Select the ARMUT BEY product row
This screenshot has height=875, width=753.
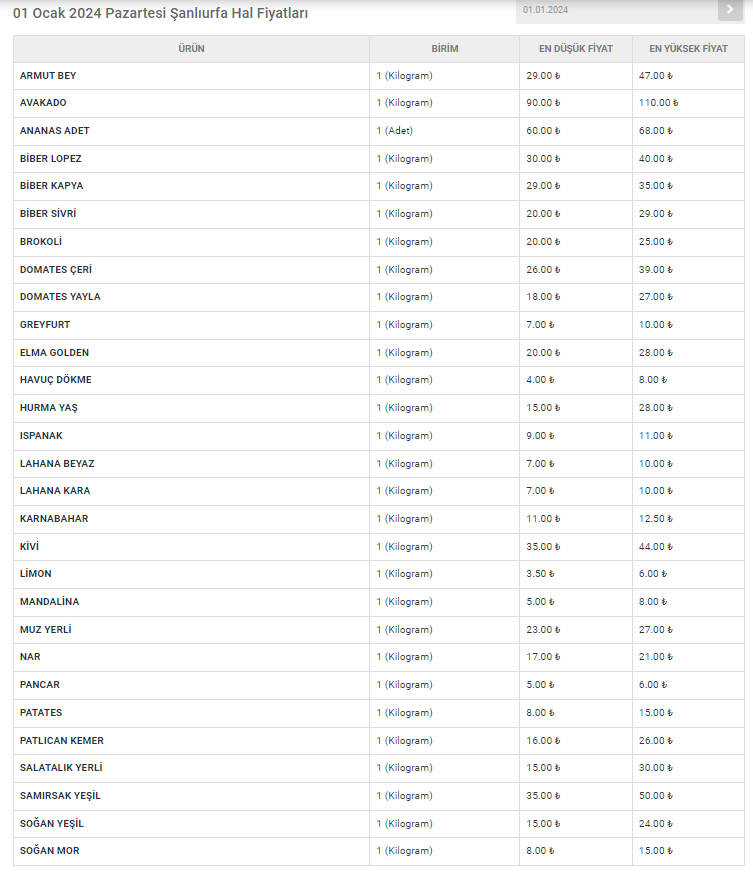click(48, 76)
